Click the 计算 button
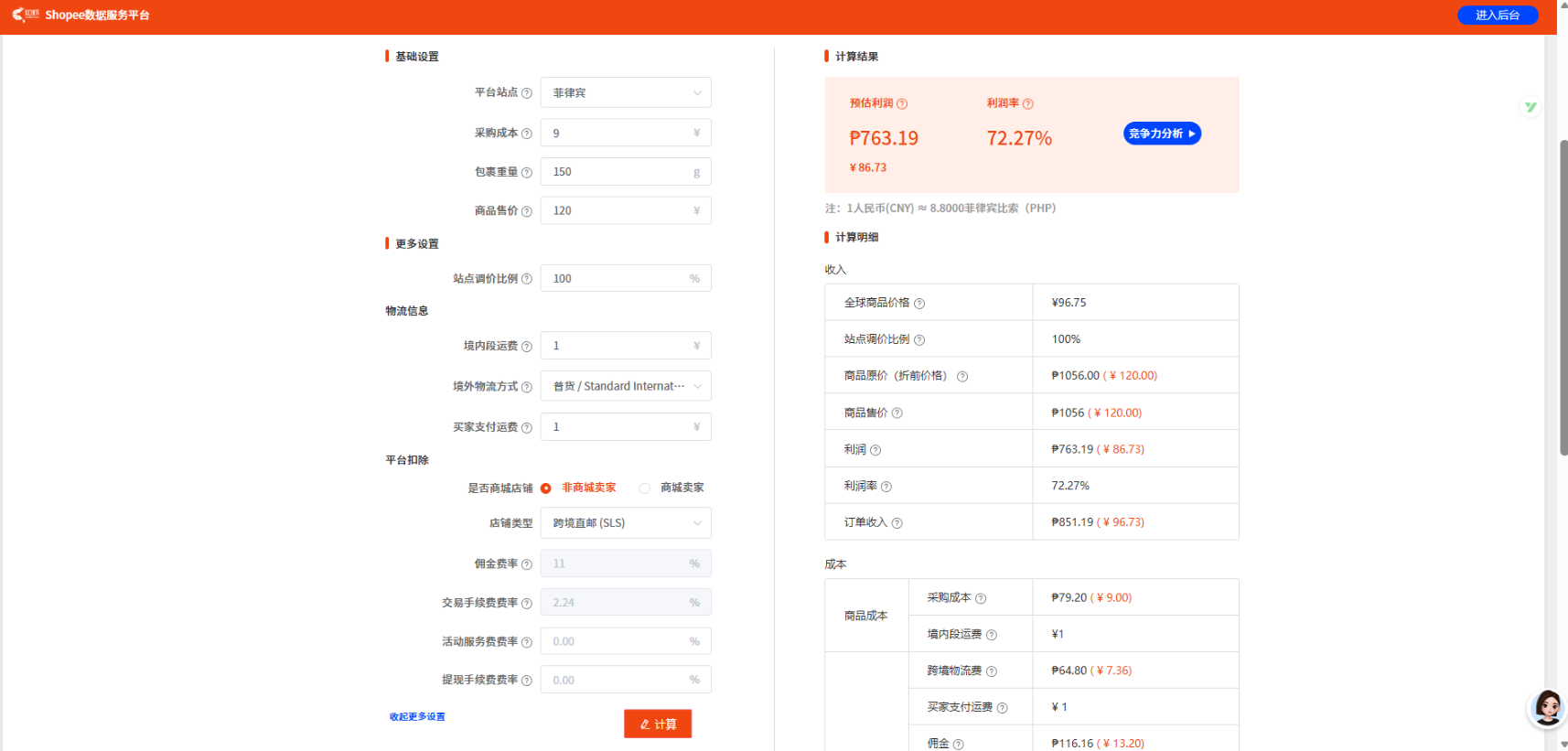Screen dimensions: 1568x751 point(658,724)
